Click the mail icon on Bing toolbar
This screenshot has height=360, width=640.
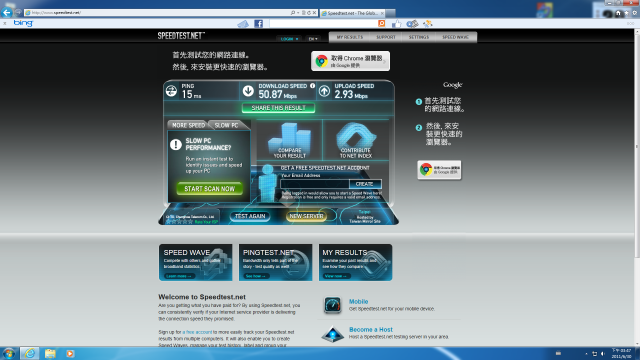click(243, 24)
